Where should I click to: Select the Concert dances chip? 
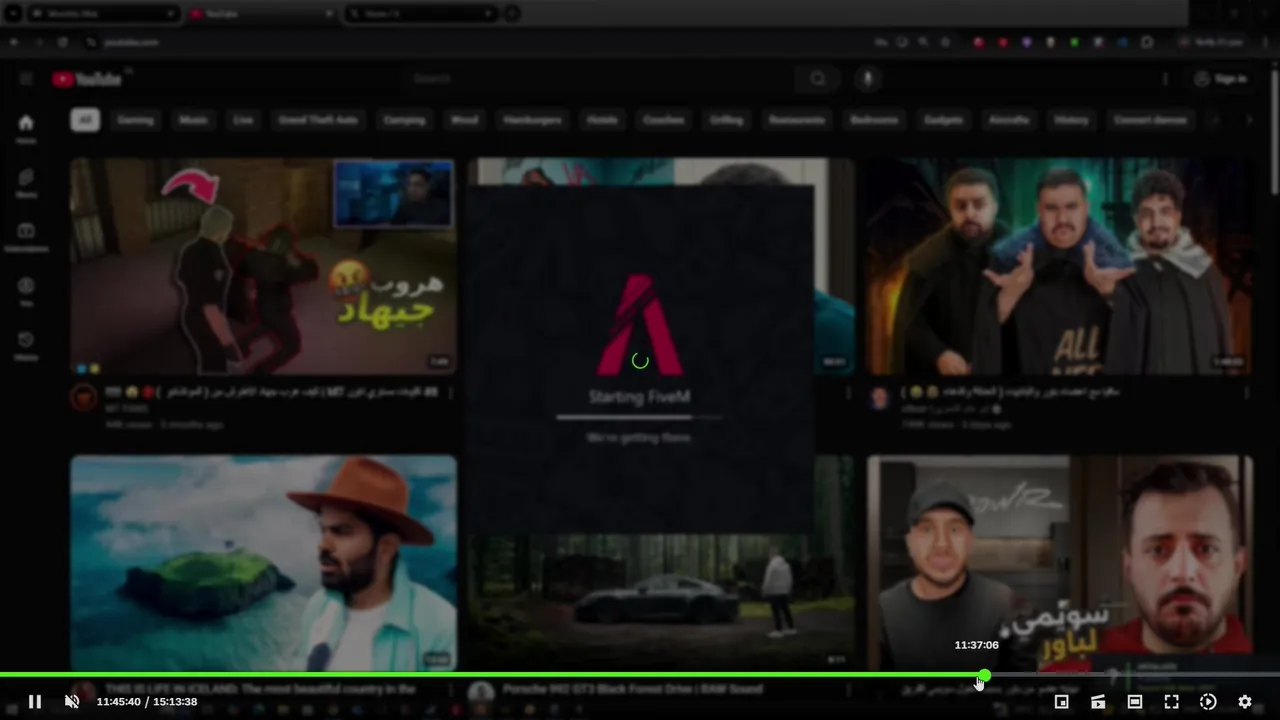tap(1150, 120)
